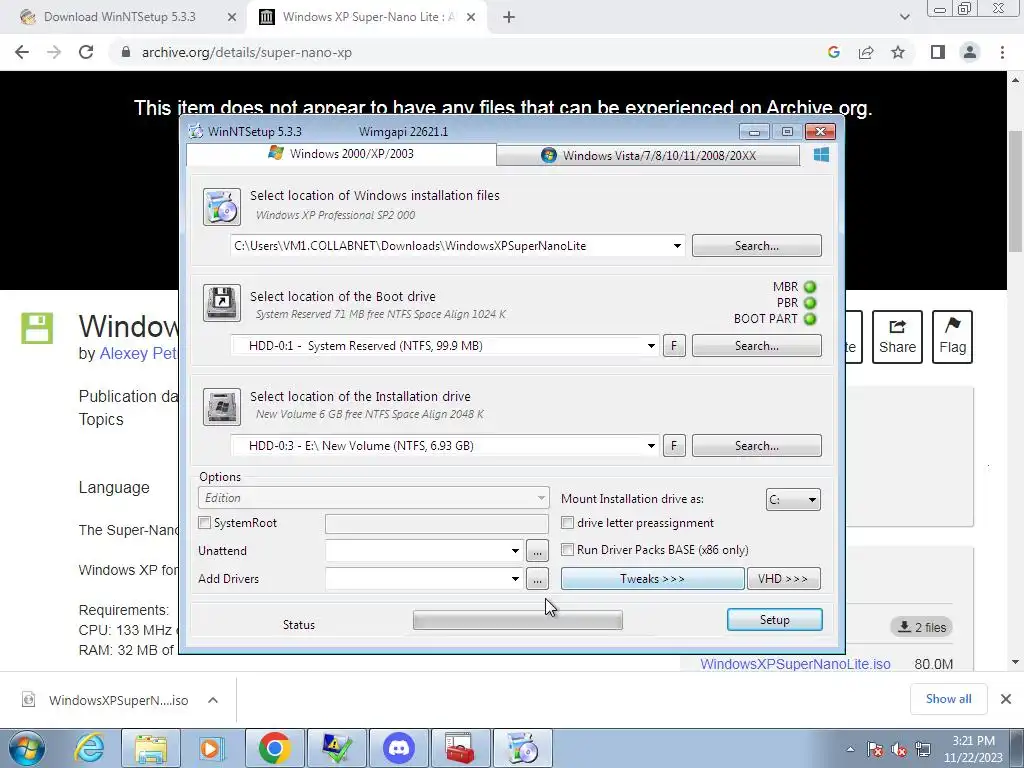Click the MBR green status light
The image size is (1024, 768).
[x=810, y=287]
